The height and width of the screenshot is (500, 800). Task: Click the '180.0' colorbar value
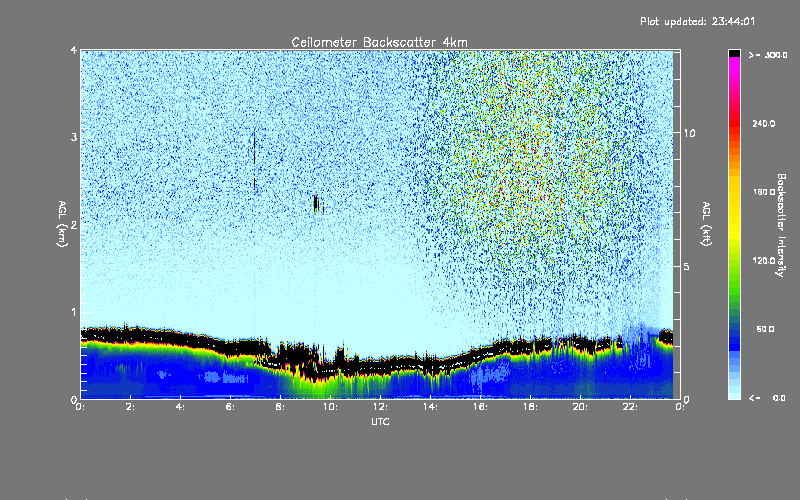[764, 192]
